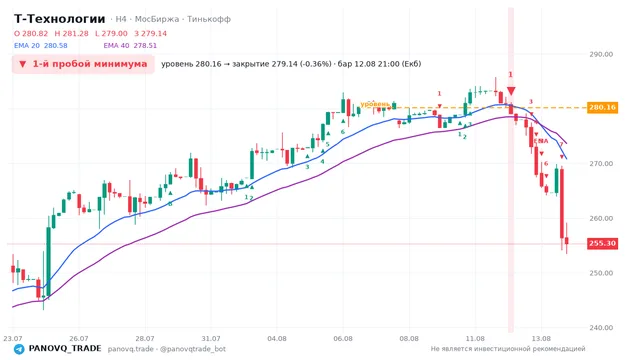The height and width of the screenshot is (360, 640).
Task: Click the Telegram icon beside PANOVQ_TRADE
Action: 19,349
